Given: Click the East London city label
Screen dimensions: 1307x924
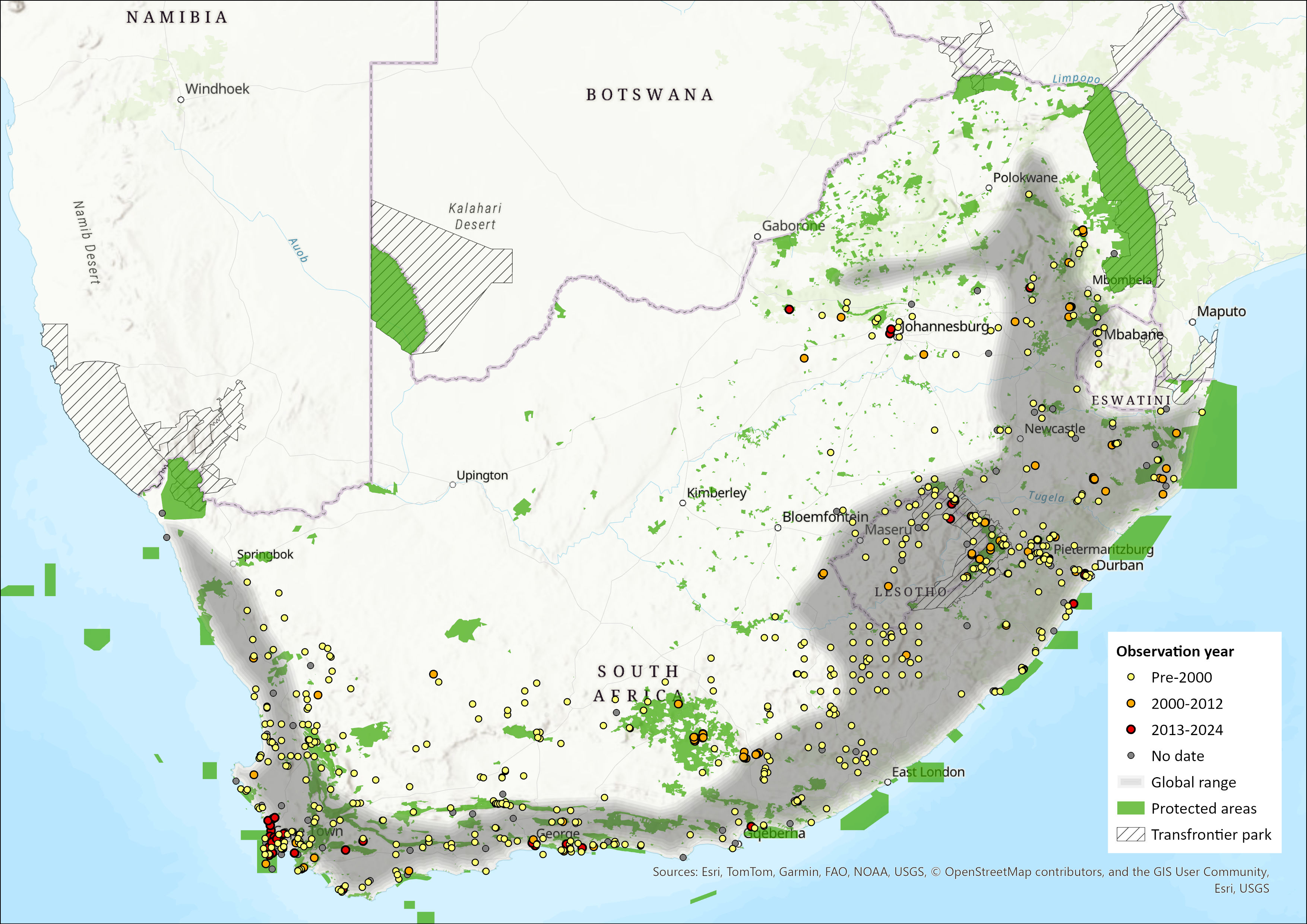Looking at the screenshot, I should coord(928,772).
